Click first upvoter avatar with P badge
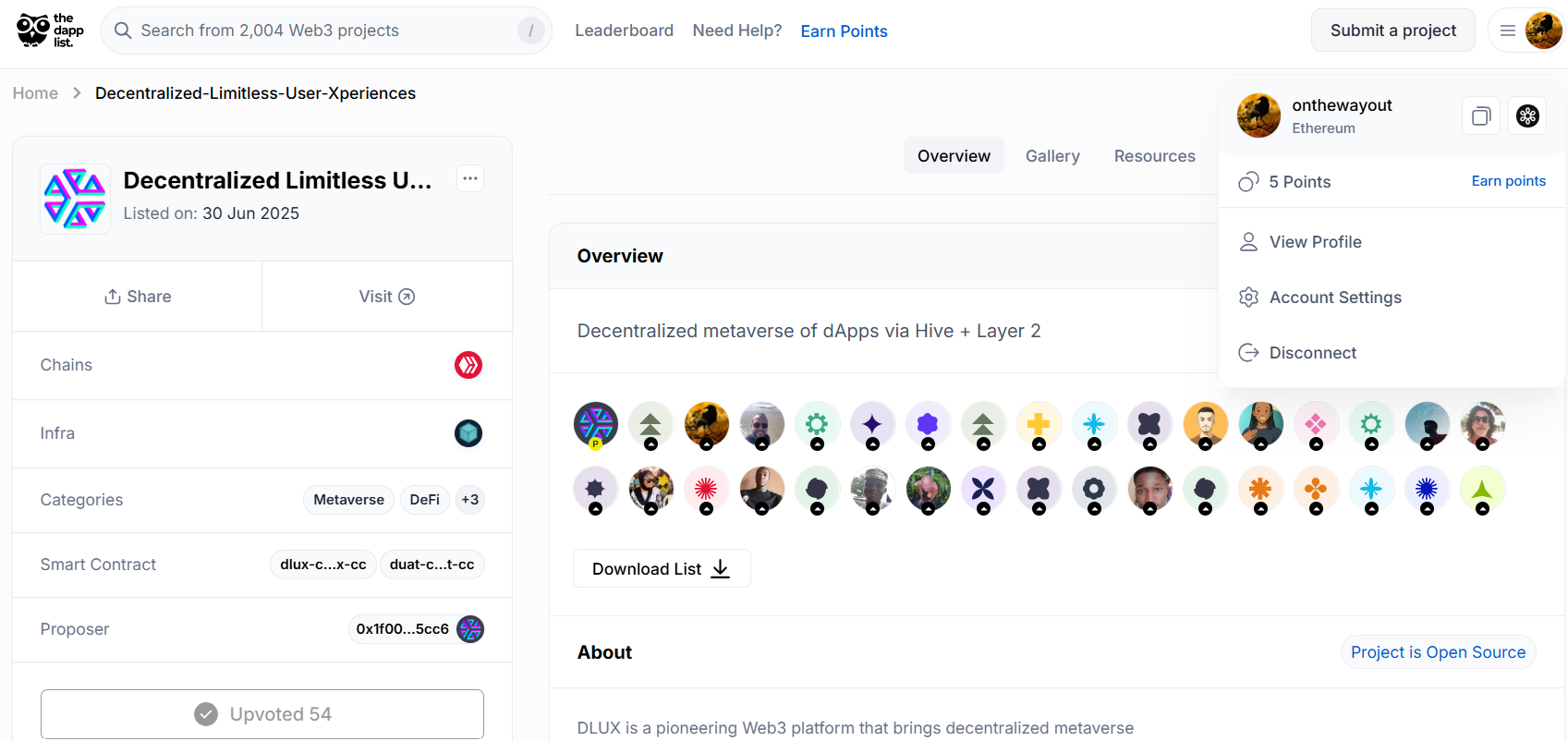Image resolution: width=1568 pixels, height=741 pixels. [x=596, y=425]
